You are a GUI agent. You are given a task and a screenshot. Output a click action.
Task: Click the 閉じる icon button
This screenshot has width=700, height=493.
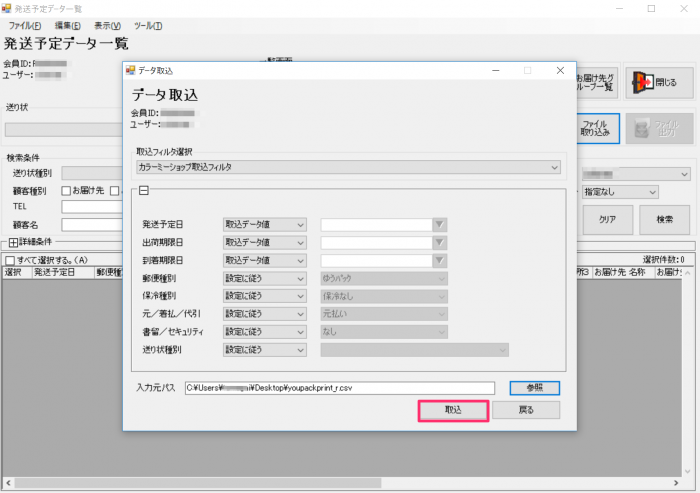pos(658,82)
